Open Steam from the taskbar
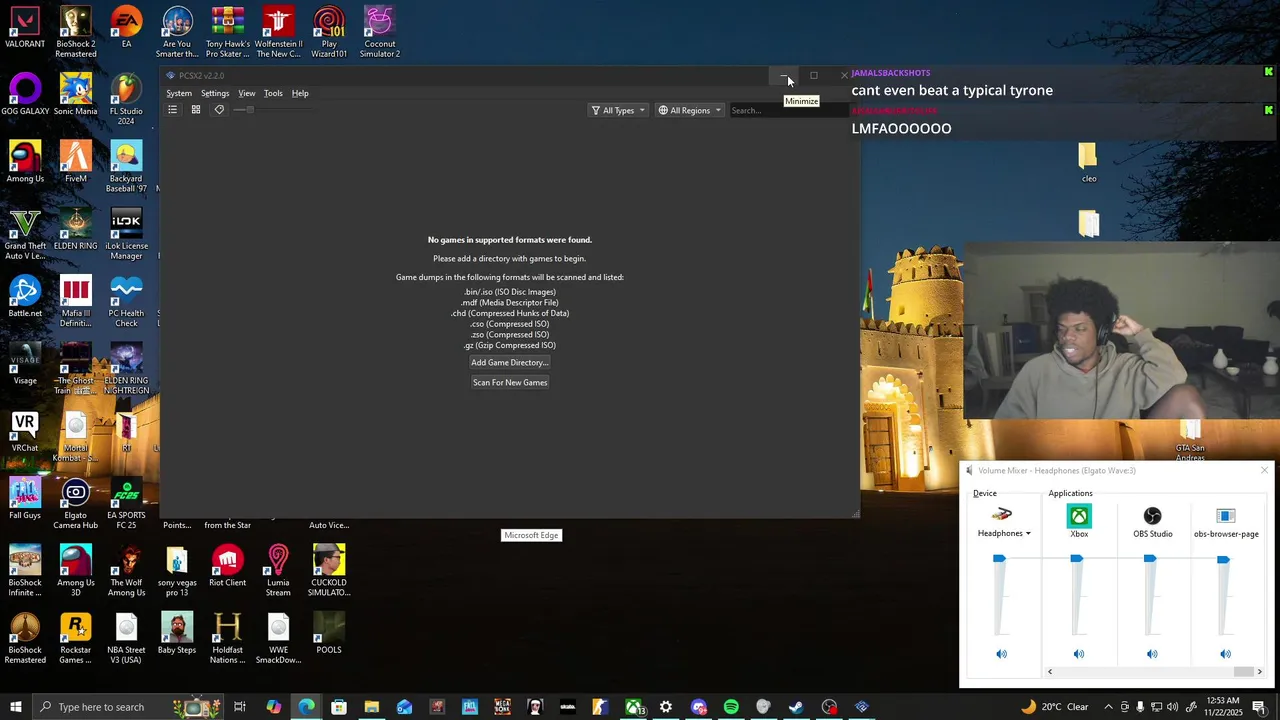The height and width of the screenshot is (720, 1280). pos(796,707)
